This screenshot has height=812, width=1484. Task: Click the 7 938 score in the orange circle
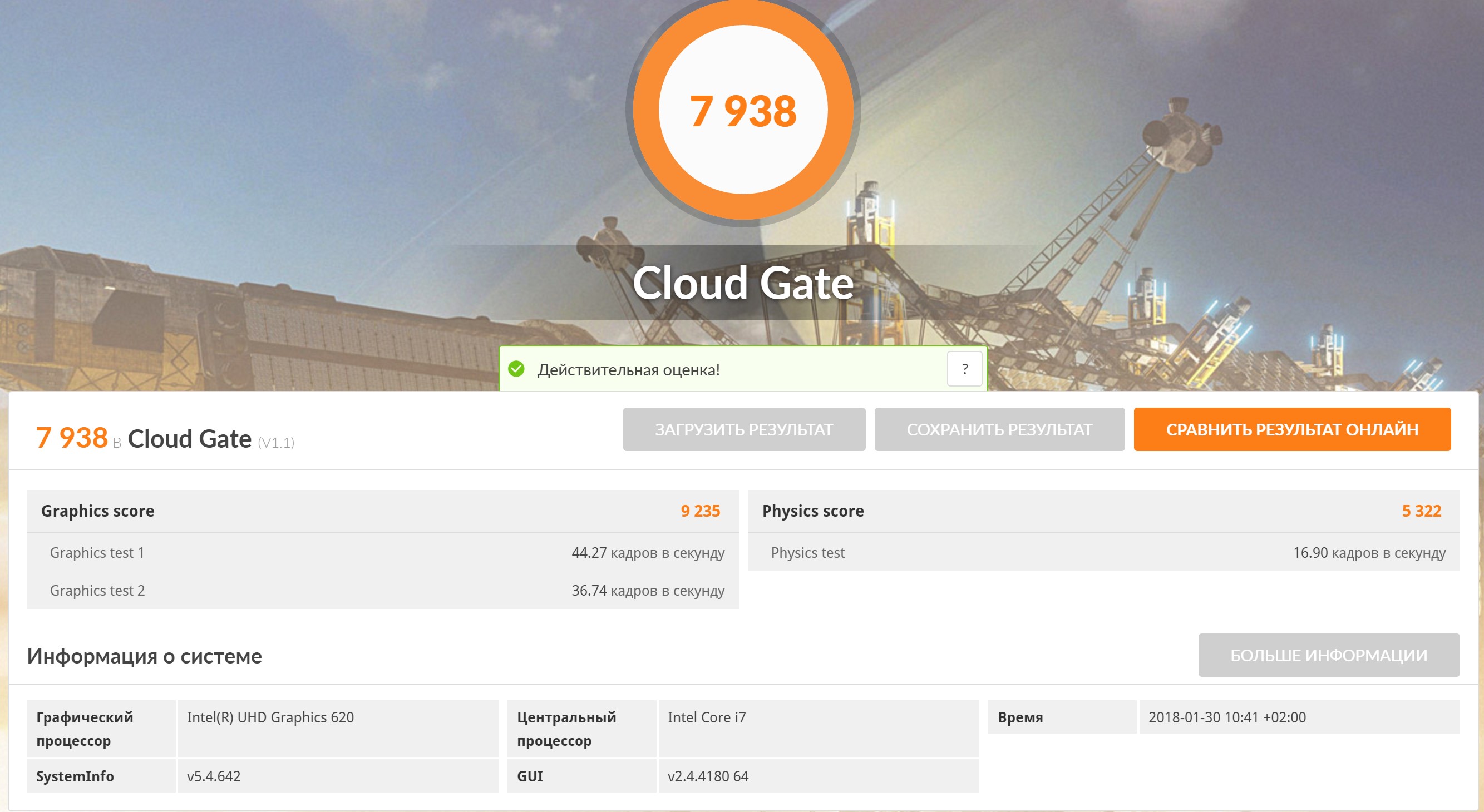tap(743, 111)
